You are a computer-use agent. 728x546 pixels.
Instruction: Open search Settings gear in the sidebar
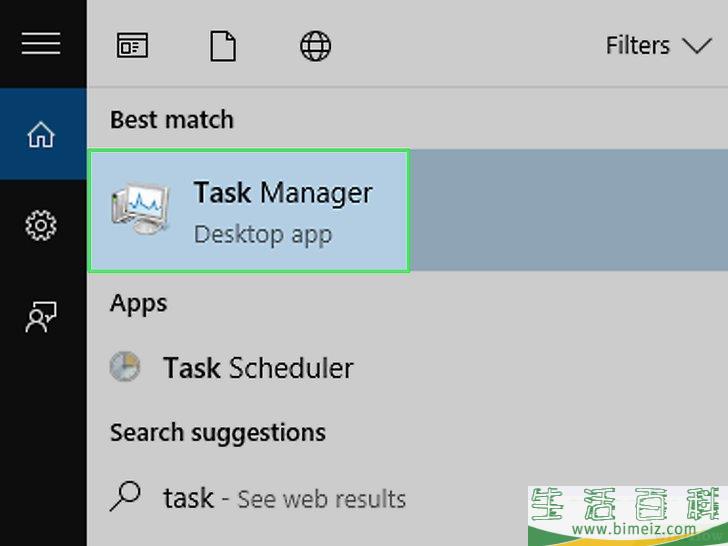point(41,226)
